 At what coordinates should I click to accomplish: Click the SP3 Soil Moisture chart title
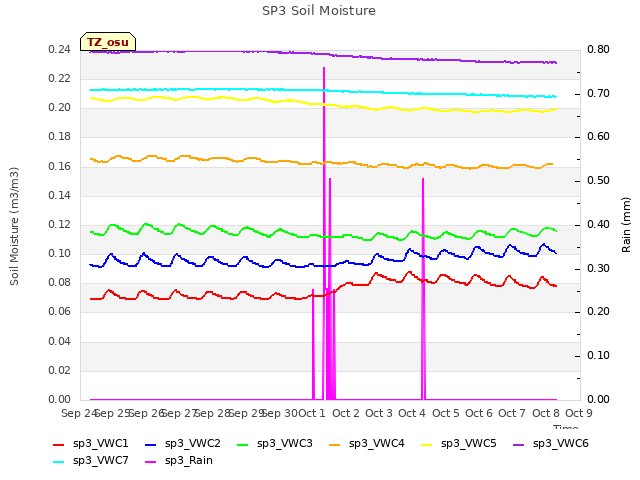pos(319,11)
